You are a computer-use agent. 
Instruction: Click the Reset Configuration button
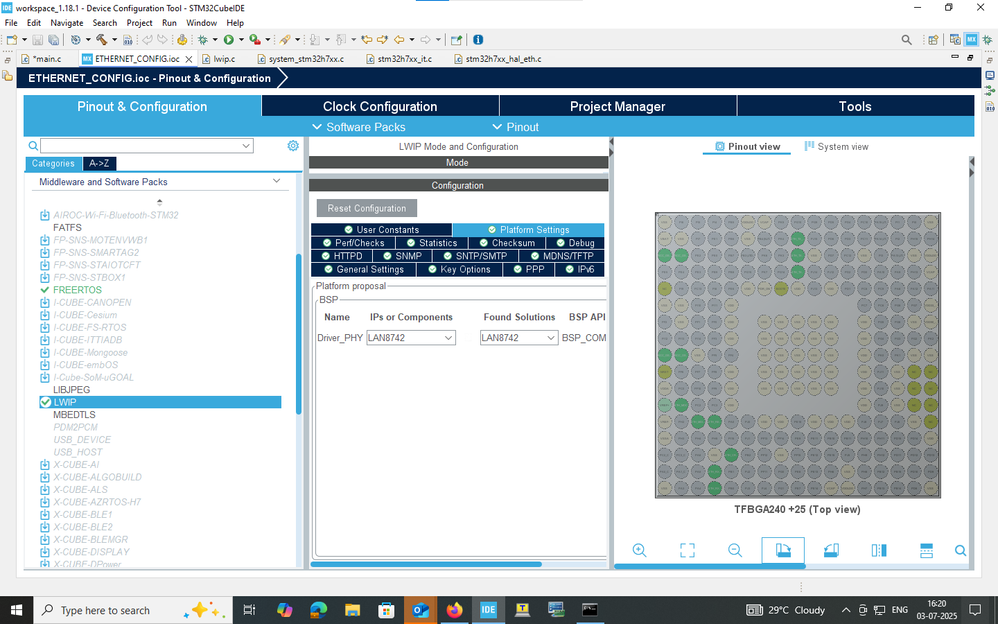click(367, 208)
